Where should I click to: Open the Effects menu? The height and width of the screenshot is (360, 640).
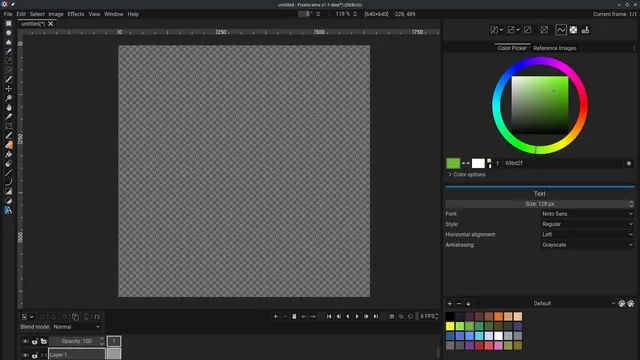(76, 14)
